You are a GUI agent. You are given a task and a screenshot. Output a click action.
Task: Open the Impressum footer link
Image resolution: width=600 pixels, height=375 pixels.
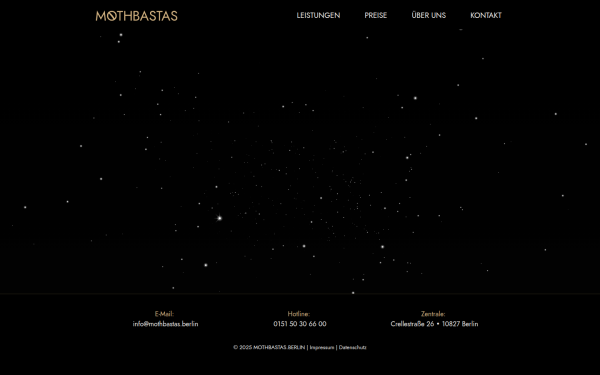(x=322, y=347)
